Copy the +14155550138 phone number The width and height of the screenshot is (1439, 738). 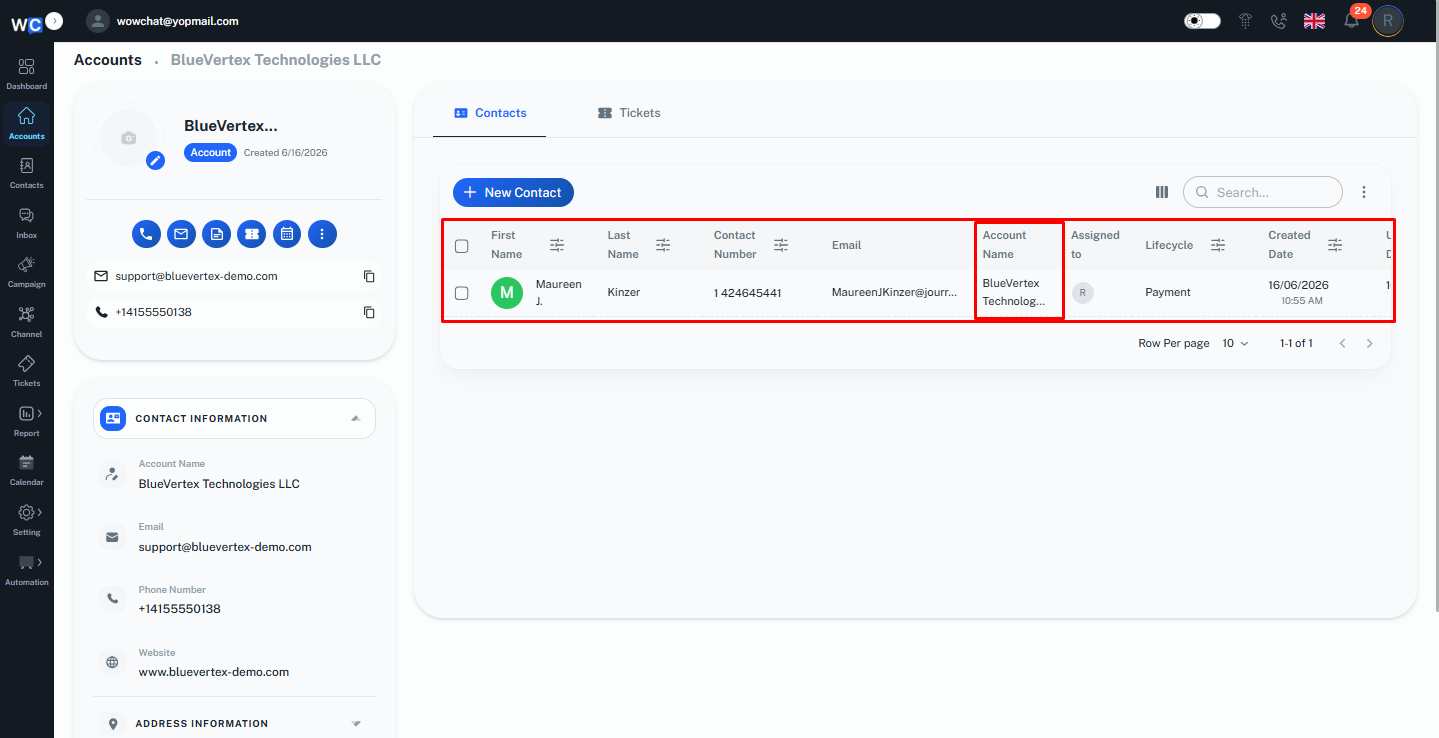pyautogui.click(x=369, y=312)
